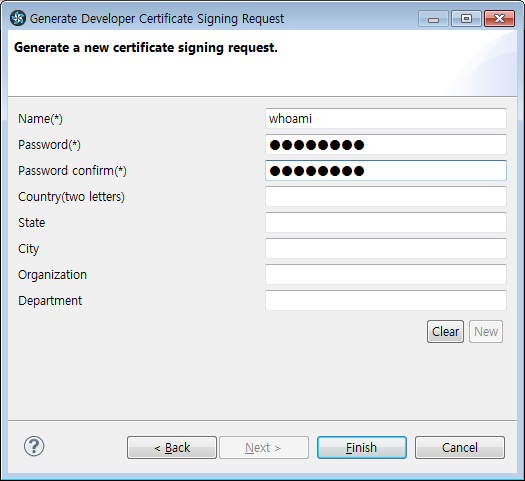The width and height of the screenshot is (525, 481).
Task: Click the Country(two letters) label
Action: (71, 197)
